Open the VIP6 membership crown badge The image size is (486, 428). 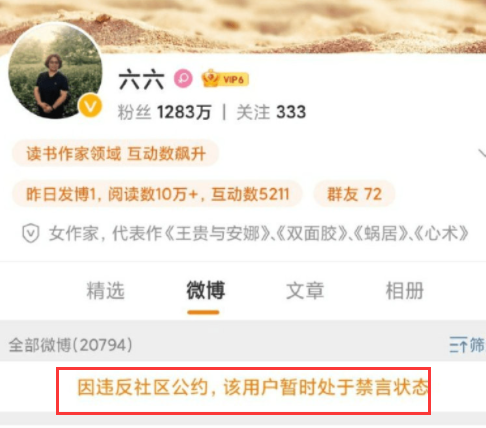pos(225,78)
